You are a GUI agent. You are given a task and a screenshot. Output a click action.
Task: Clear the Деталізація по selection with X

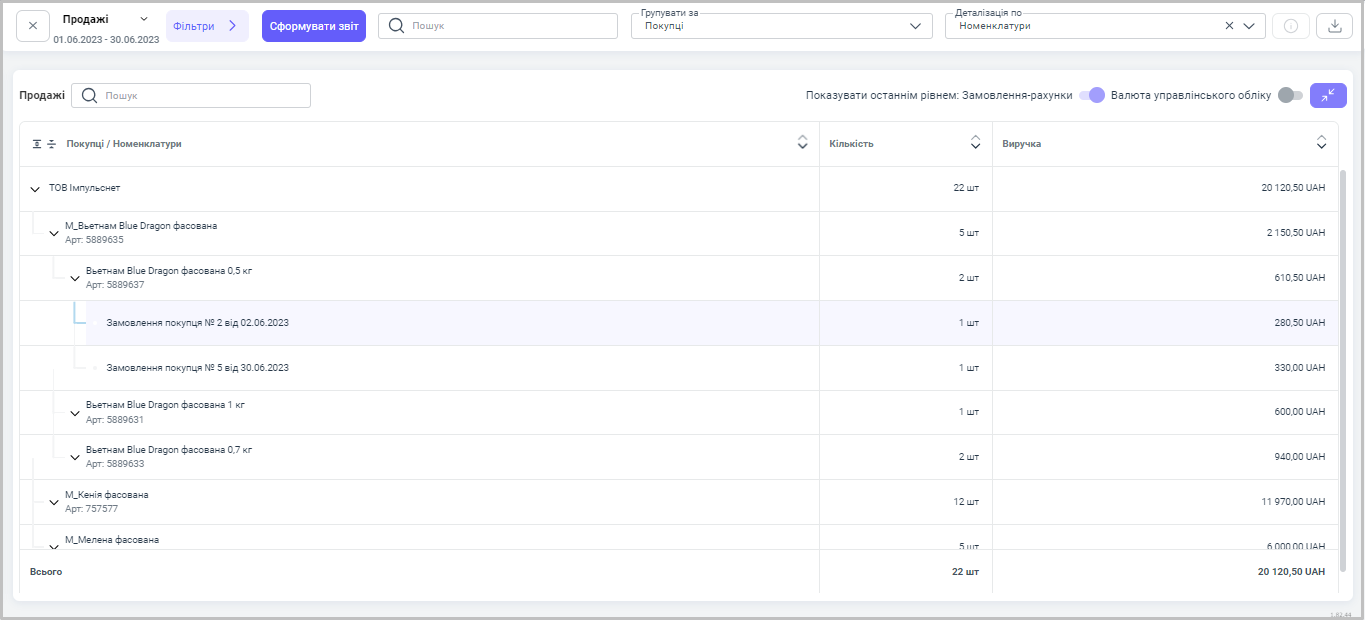tap(1229, 26)
